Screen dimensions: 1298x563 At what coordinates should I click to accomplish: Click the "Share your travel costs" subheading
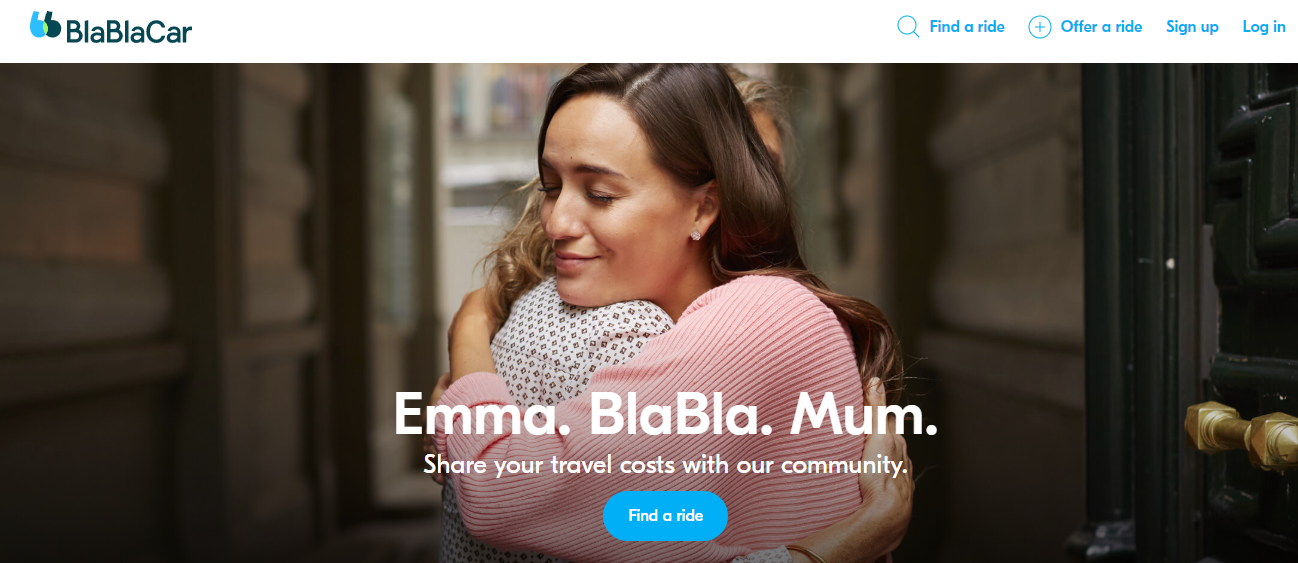coord(666,465)
